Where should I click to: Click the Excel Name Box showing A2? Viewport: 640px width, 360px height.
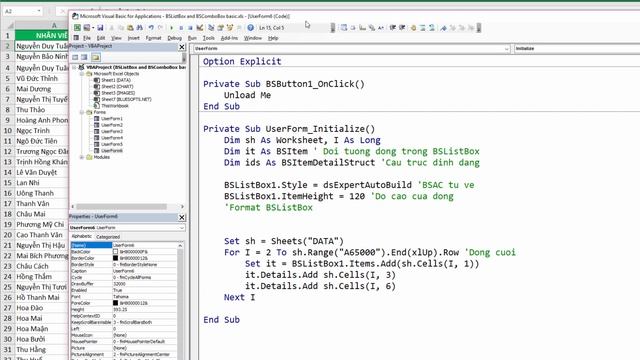pos(22,11)
